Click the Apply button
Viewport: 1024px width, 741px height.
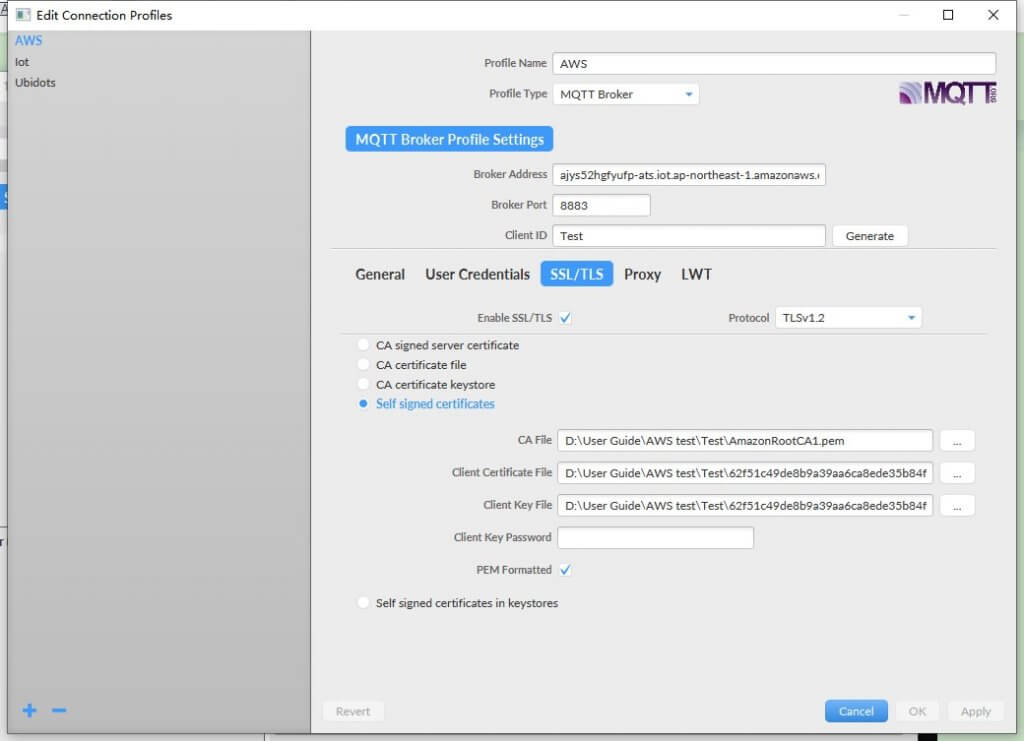975,711
